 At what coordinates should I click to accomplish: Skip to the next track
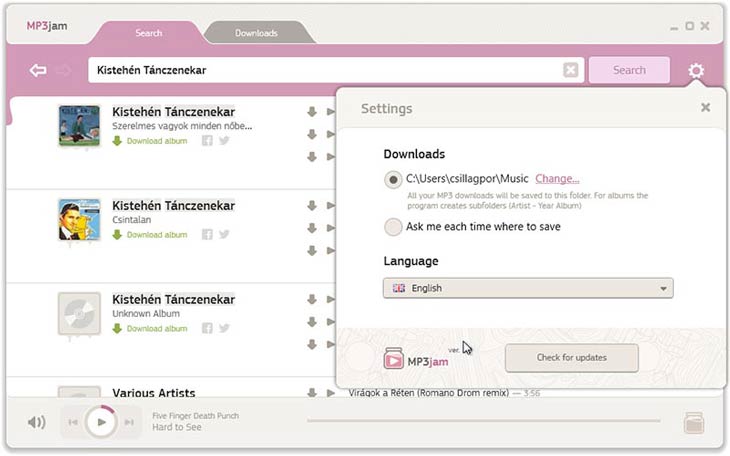click(x=129, y=423)
